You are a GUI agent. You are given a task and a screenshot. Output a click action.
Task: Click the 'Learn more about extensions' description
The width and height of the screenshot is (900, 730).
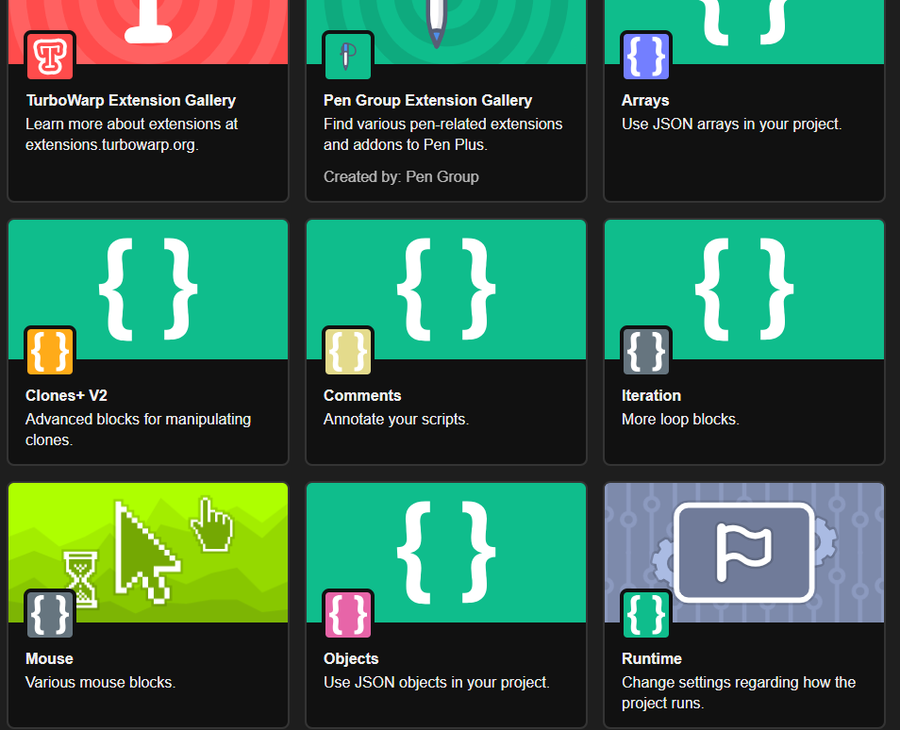(x=131, y=134)
